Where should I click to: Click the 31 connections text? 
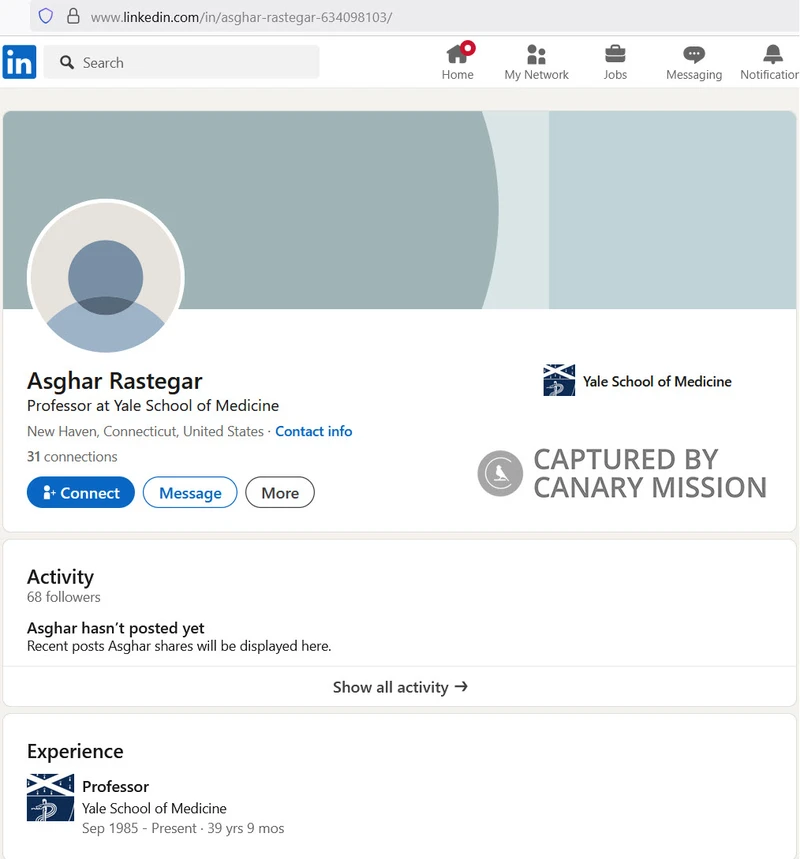click(72, 457)
